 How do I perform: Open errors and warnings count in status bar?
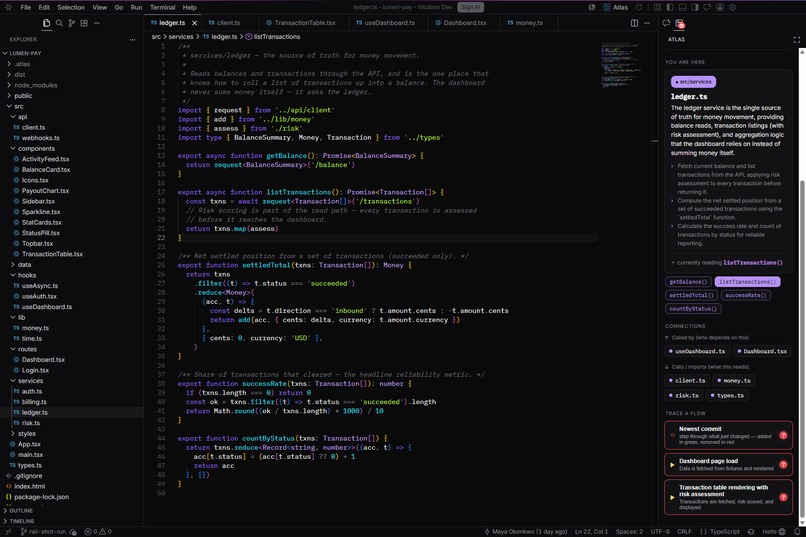click(x=98, y=532)
